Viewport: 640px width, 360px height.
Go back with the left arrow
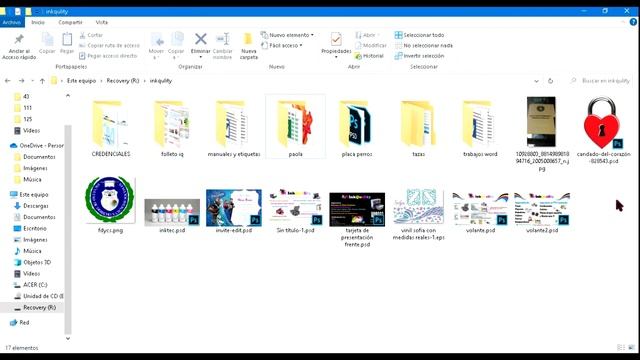click(x=8, y=81)
